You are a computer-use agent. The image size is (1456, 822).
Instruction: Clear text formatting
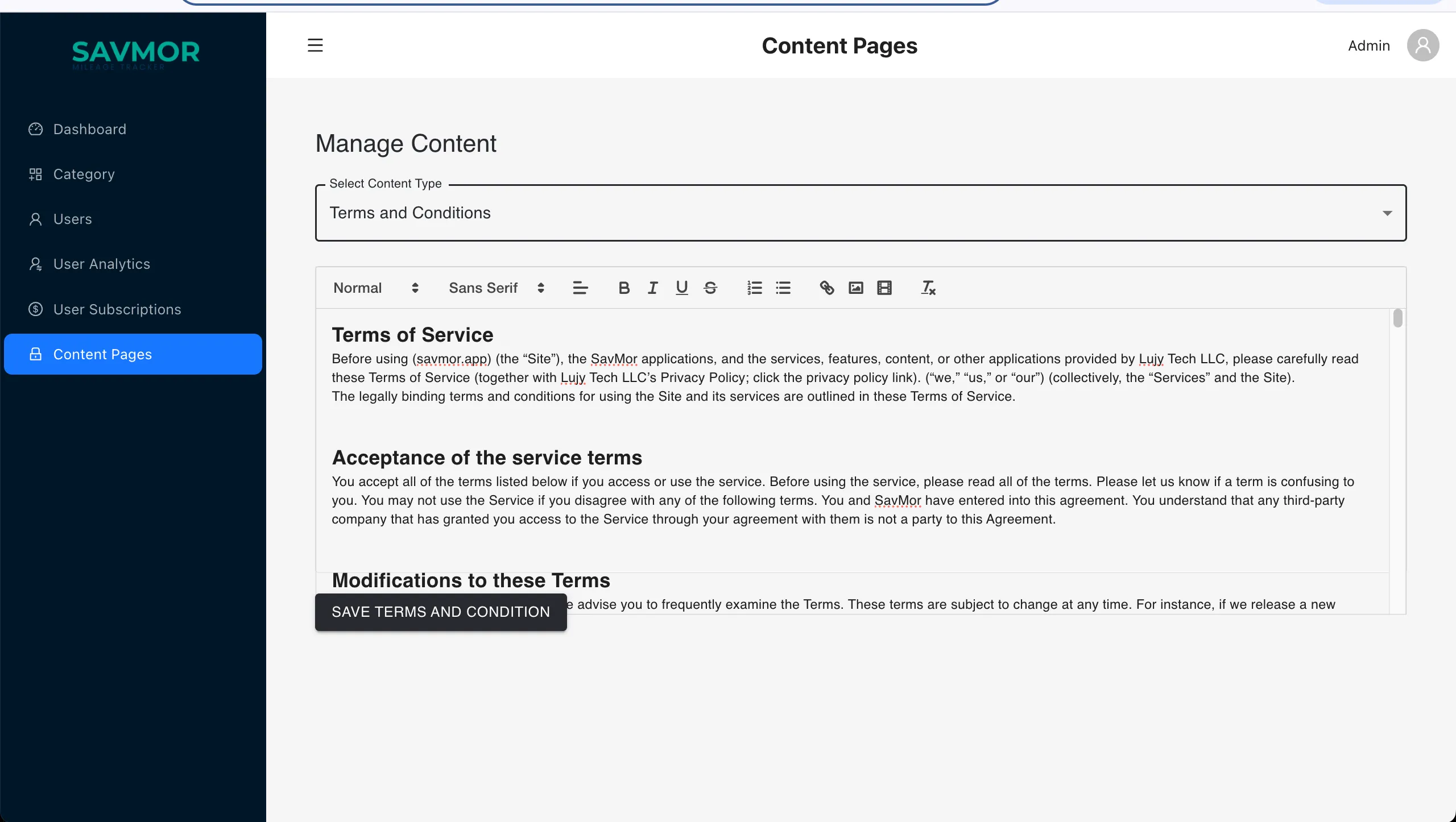[x=928, y=288]
